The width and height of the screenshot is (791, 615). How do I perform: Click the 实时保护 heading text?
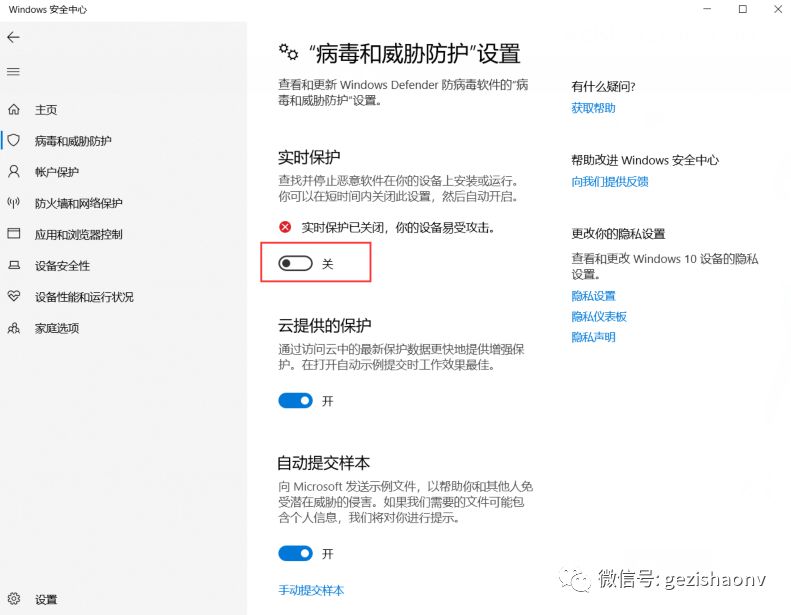[309, 157]
